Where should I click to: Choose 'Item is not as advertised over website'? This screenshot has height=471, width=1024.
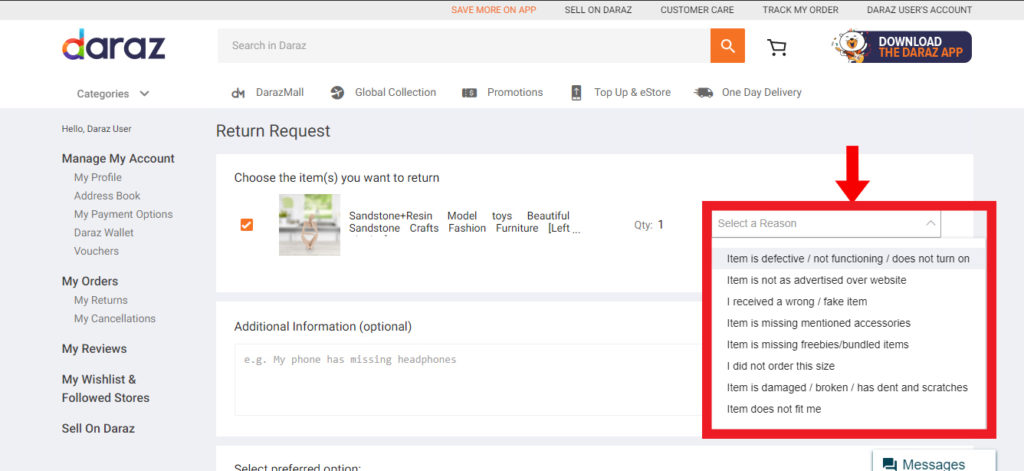point(848,280)
